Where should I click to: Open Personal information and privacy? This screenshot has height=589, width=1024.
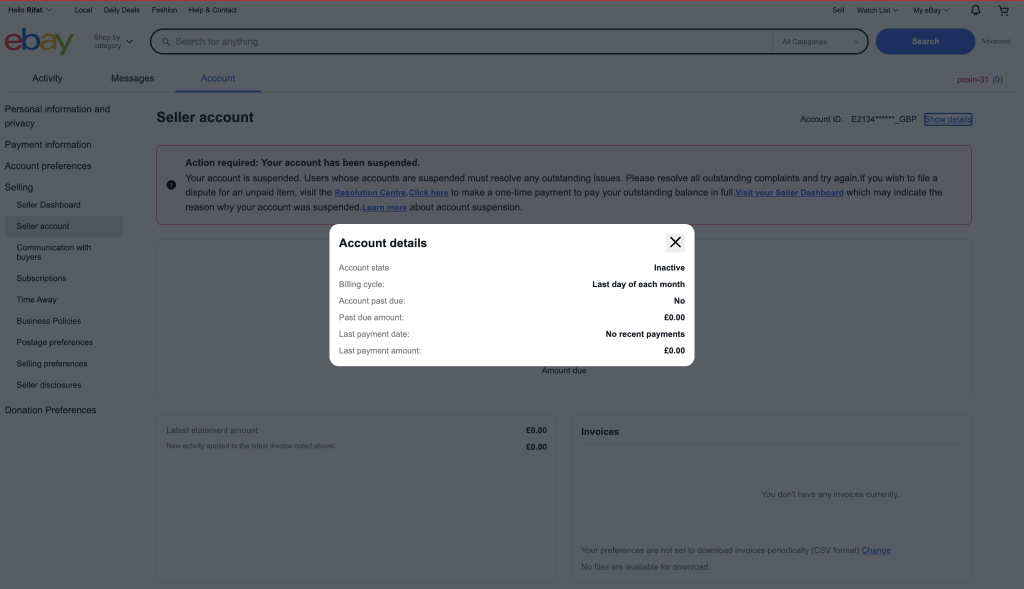[x=57, y=116]
